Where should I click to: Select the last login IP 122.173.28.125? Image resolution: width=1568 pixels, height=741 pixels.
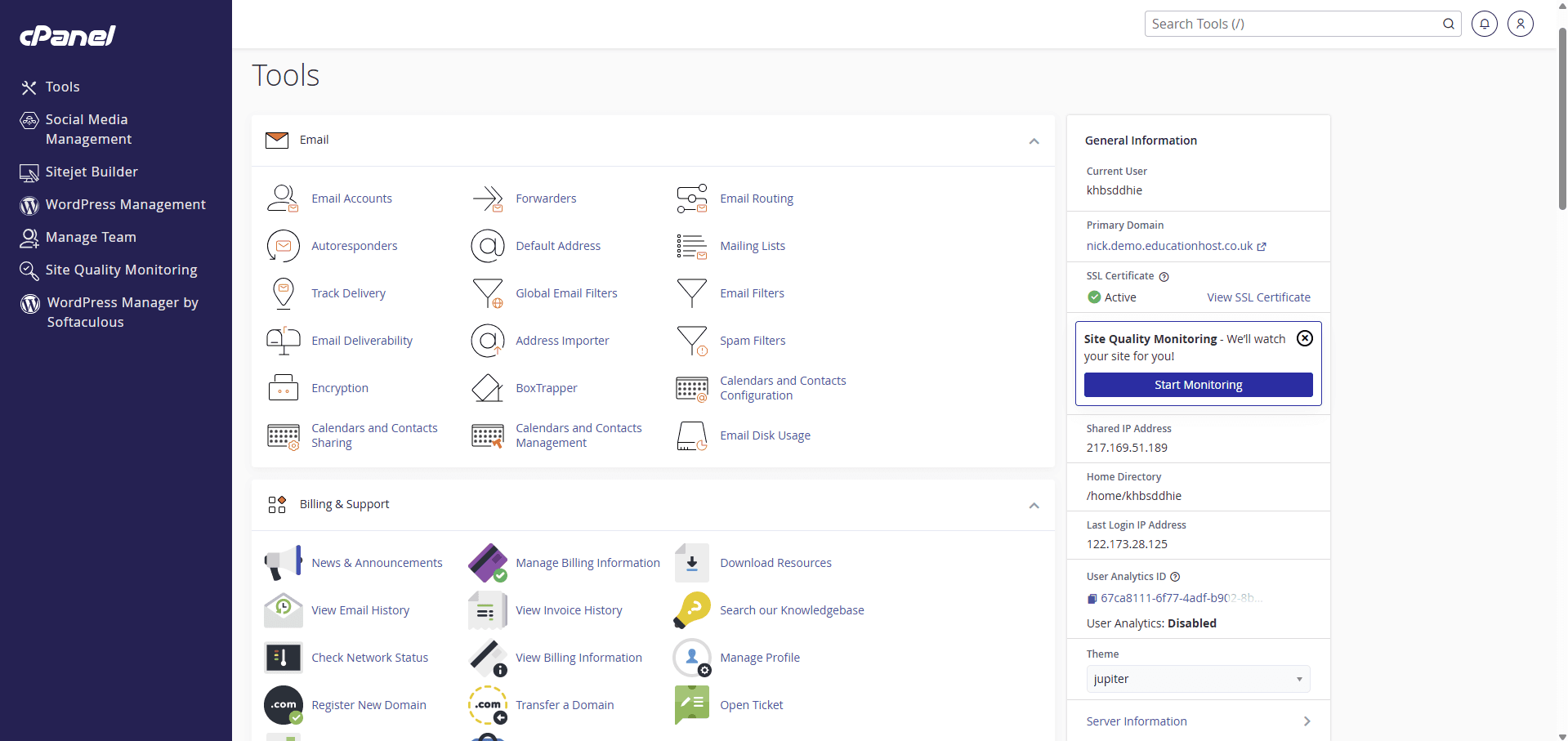(1127, 544)
